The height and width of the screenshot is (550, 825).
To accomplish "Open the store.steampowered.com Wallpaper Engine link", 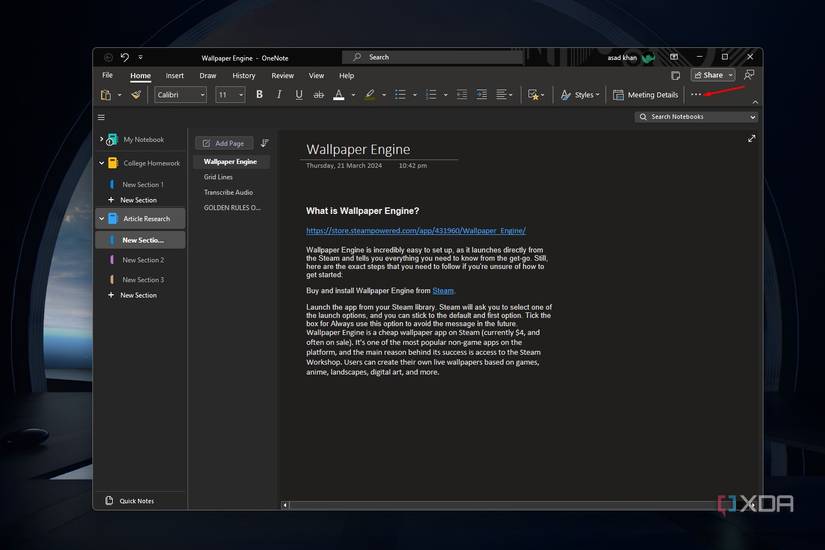I will pos(416,231).
